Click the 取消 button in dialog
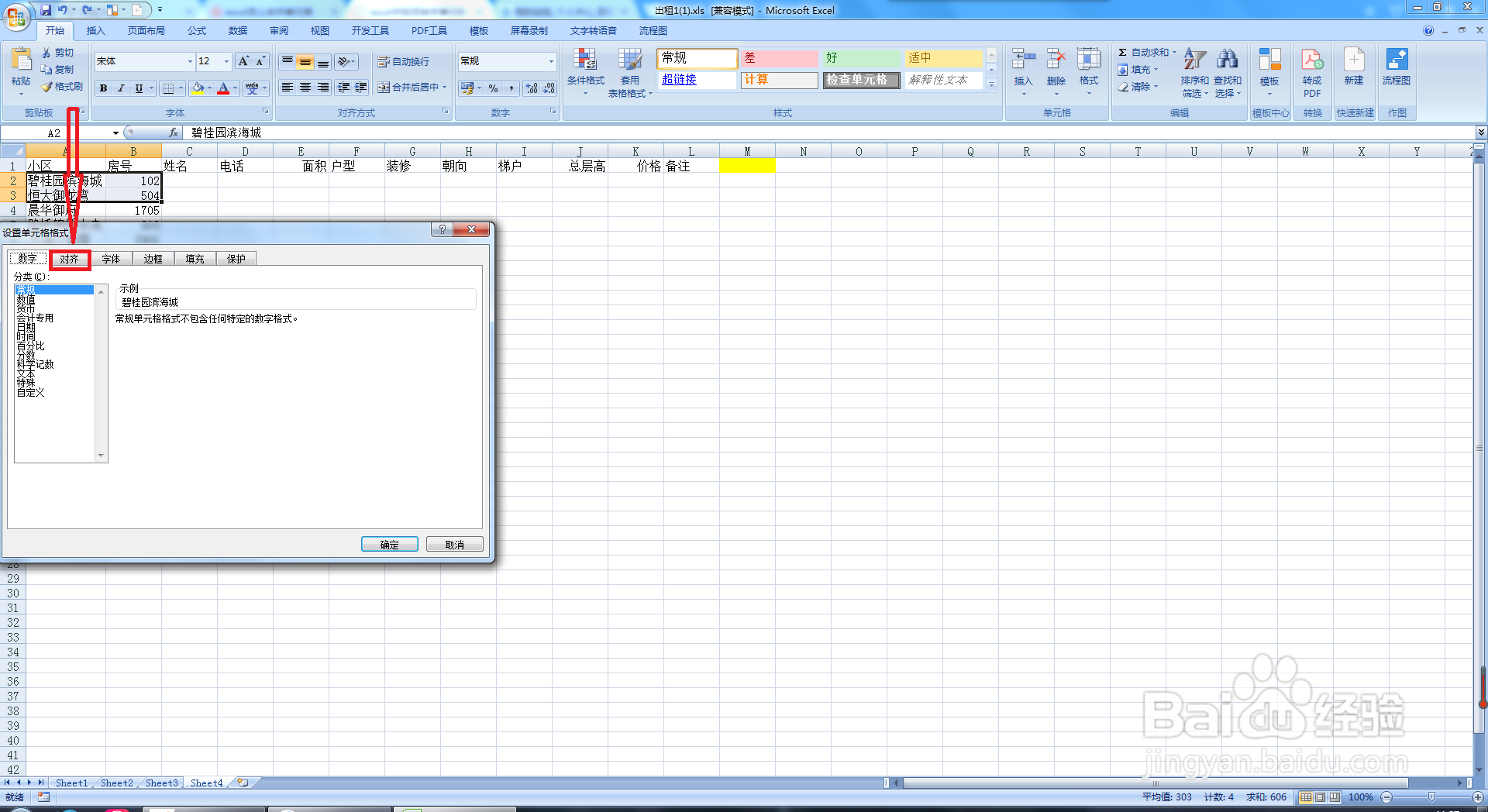1488x812 pixels. (x=455, y=545)
